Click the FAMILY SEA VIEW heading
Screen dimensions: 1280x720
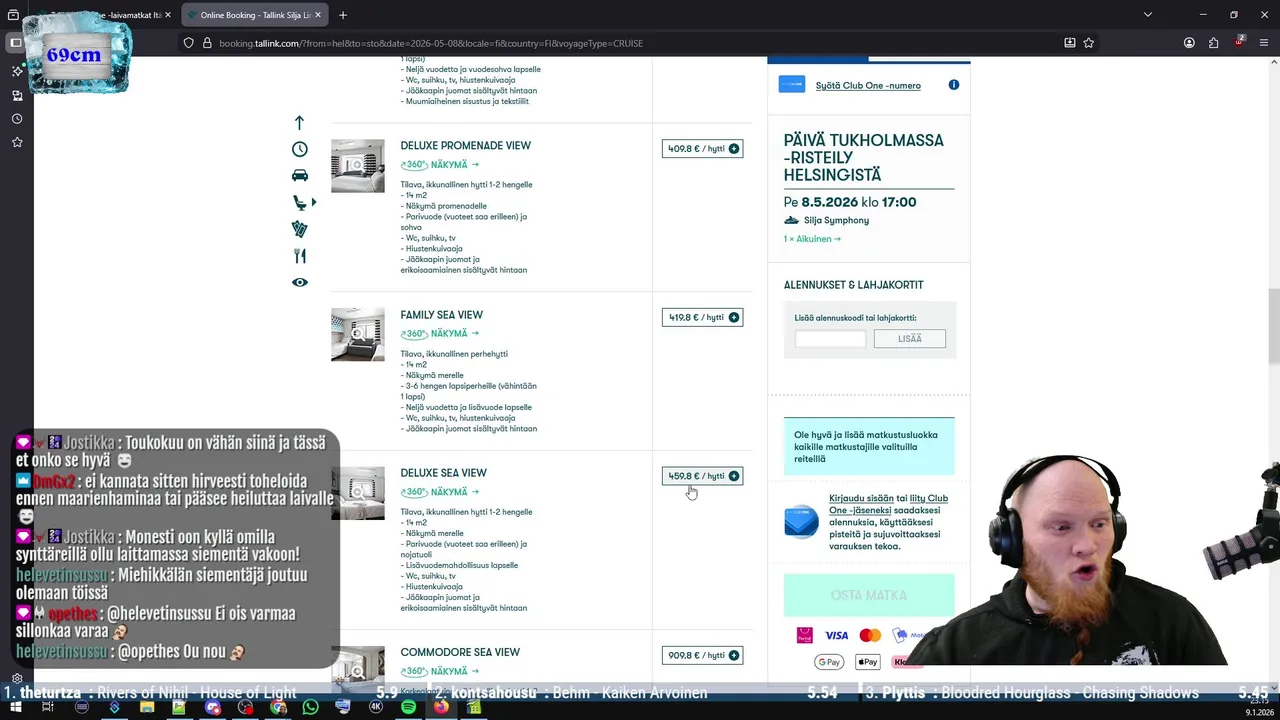(441, 315)
